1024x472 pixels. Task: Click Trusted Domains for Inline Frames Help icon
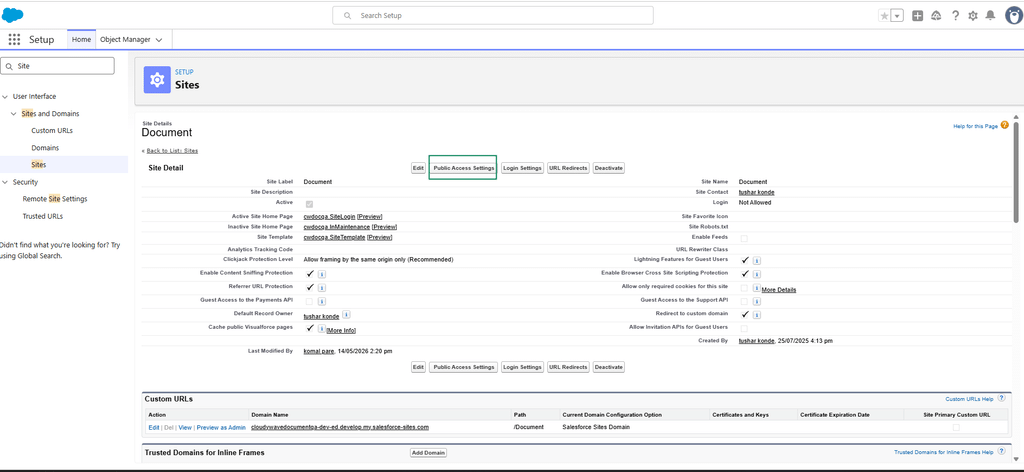click(x=1001, y=451)
